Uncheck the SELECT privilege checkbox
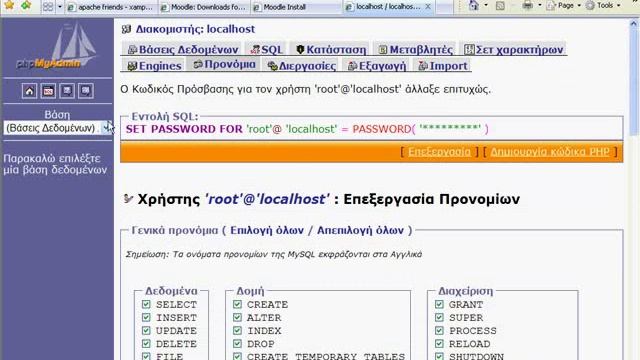The image size is (640, 360). [146, 304]
